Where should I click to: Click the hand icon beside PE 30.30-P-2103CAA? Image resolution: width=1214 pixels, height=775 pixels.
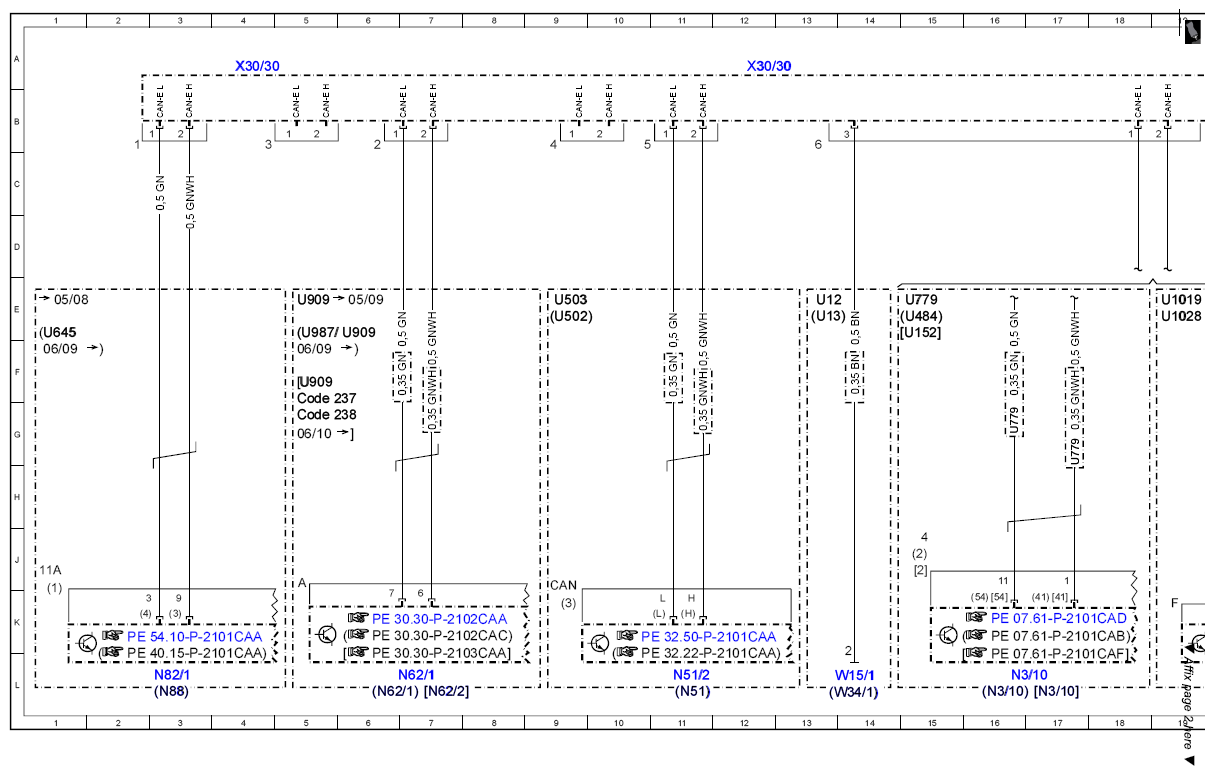click(x=358, y=652)
